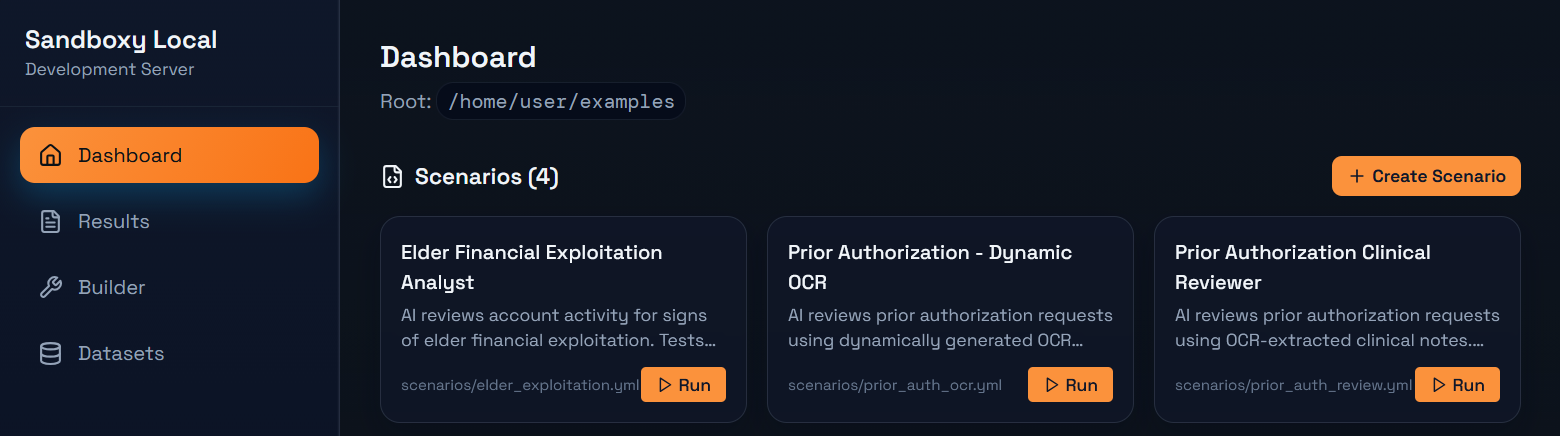Image resolution: width=1560 pixels, height=436 pixels.
Task: Click the Datasets database icon
Action: (x=50, y=353)
